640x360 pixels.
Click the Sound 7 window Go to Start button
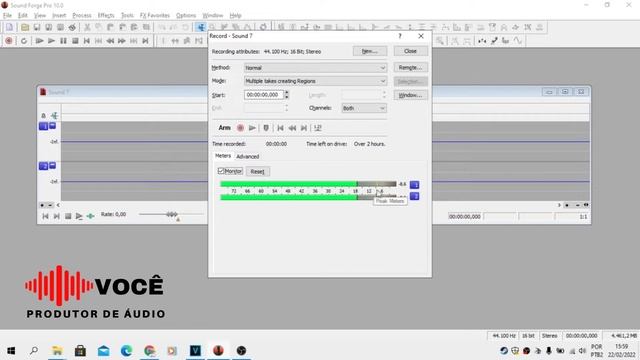point(45,216)
